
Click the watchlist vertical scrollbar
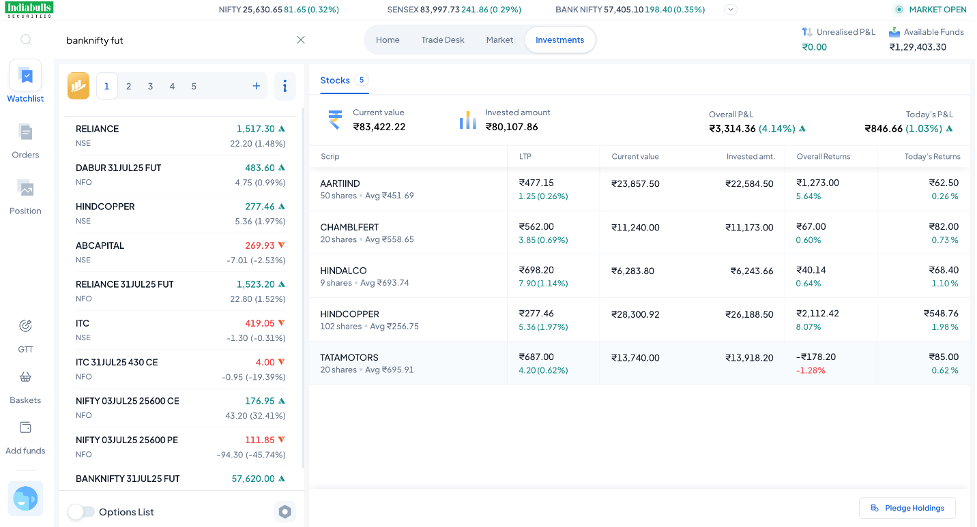coord(303,287)
